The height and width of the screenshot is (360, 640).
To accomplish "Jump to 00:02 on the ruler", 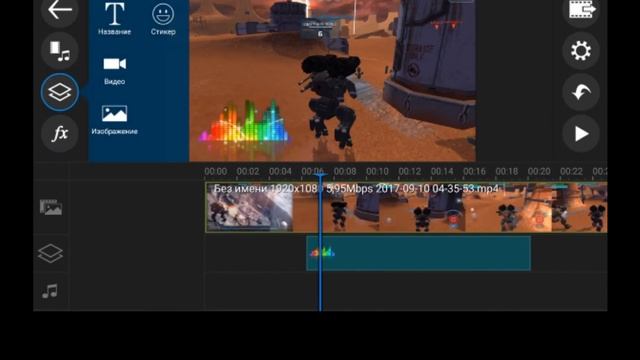I will [x=248, y=171].
